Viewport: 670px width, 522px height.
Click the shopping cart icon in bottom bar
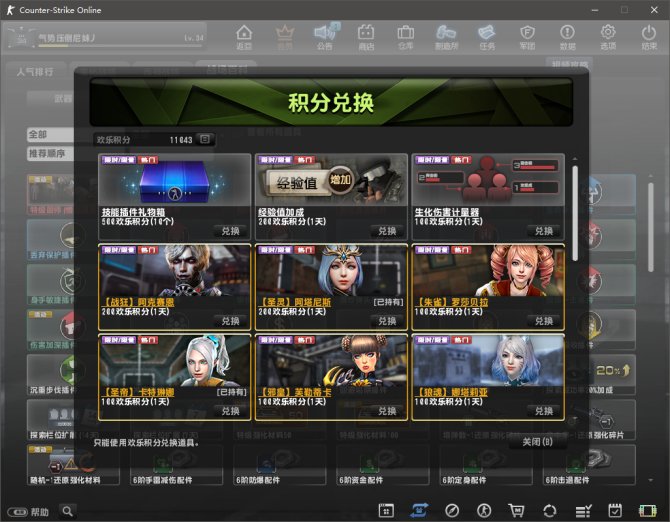pos(516,510)
